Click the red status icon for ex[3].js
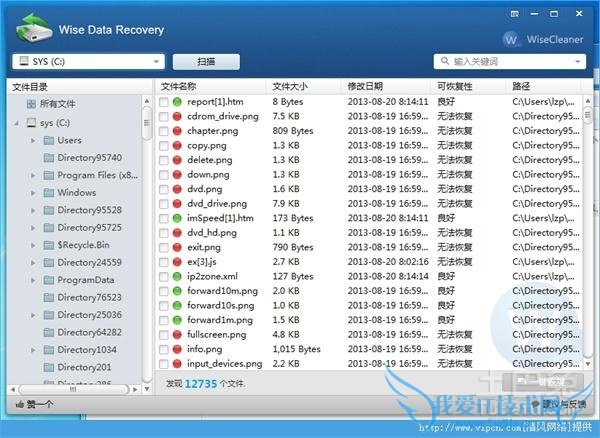The image size is (600, 438). pyautogui.click(x=177, y=262)
